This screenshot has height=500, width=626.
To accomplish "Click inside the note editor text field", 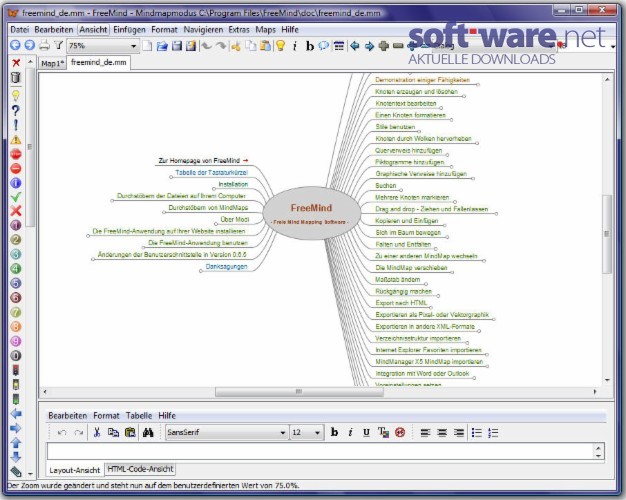I will click(x=319, y=452).
